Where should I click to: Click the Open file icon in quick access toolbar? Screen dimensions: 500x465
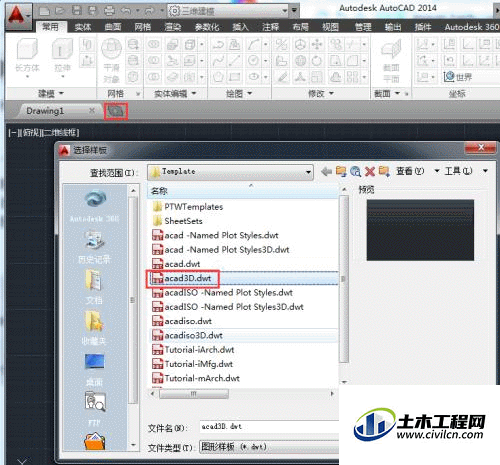pyautogui.click(x=60, y=11)
